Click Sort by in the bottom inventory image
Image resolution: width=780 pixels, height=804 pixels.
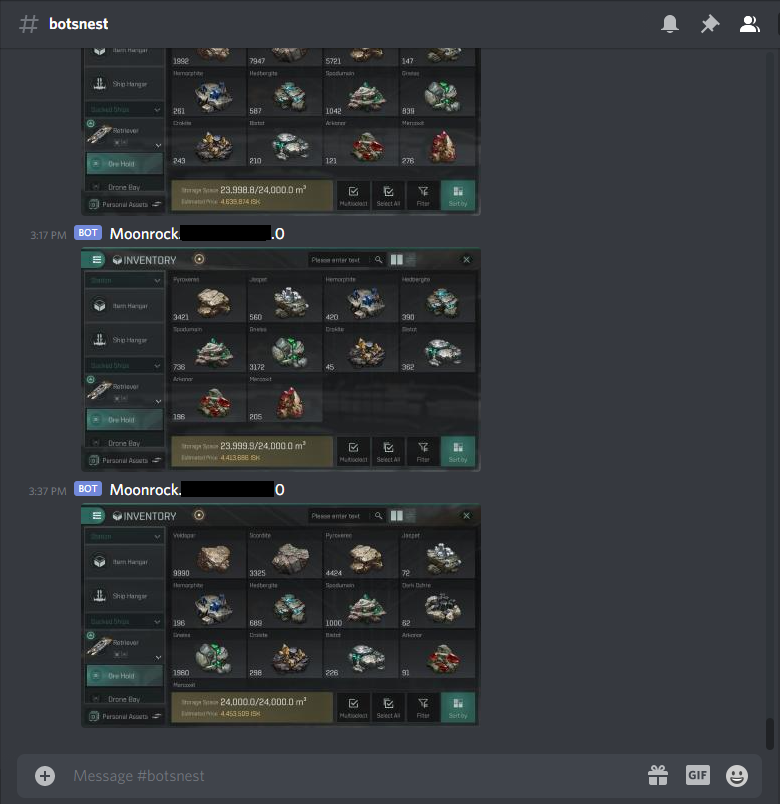coord(458,708)
